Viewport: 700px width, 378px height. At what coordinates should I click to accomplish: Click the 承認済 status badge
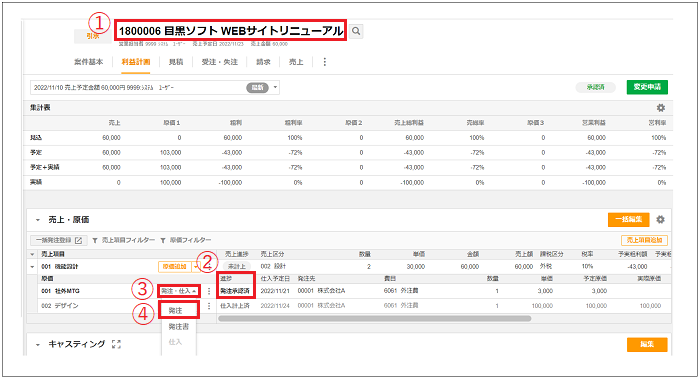click(596, 87)
